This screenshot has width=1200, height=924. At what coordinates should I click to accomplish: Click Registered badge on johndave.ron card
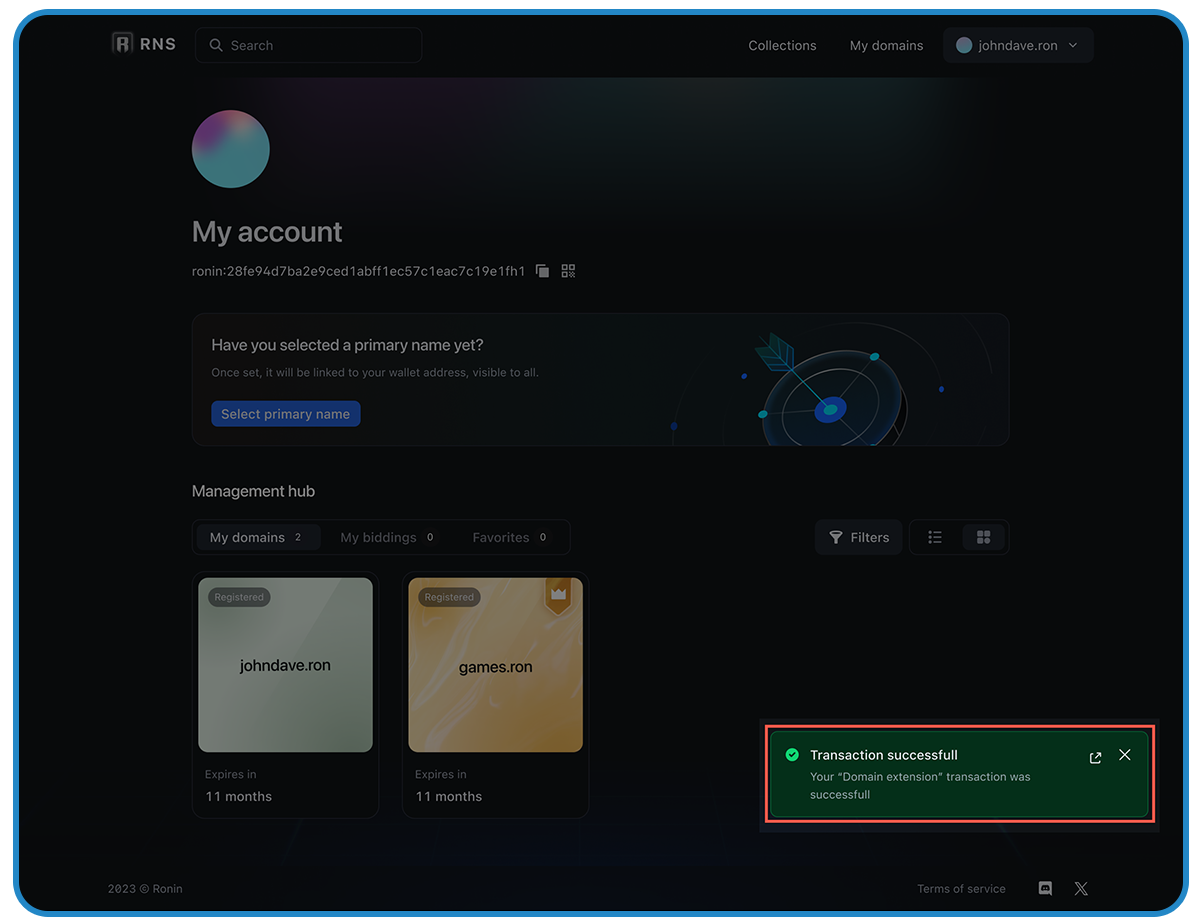coord(239,597)
